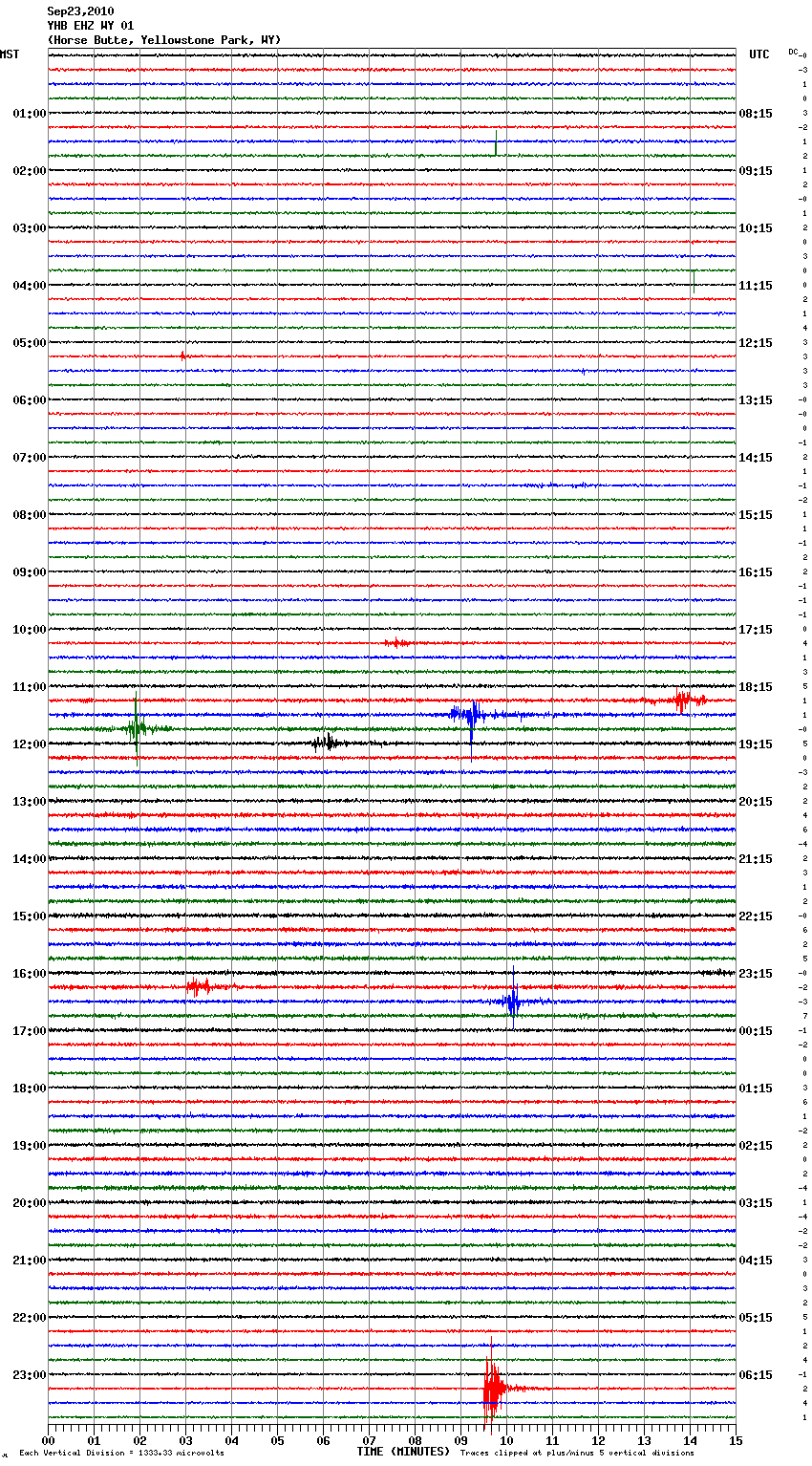Select the "23:00" MST hour label
Viewport: 812px width, 1466px height.
(x=30, y=1375)
